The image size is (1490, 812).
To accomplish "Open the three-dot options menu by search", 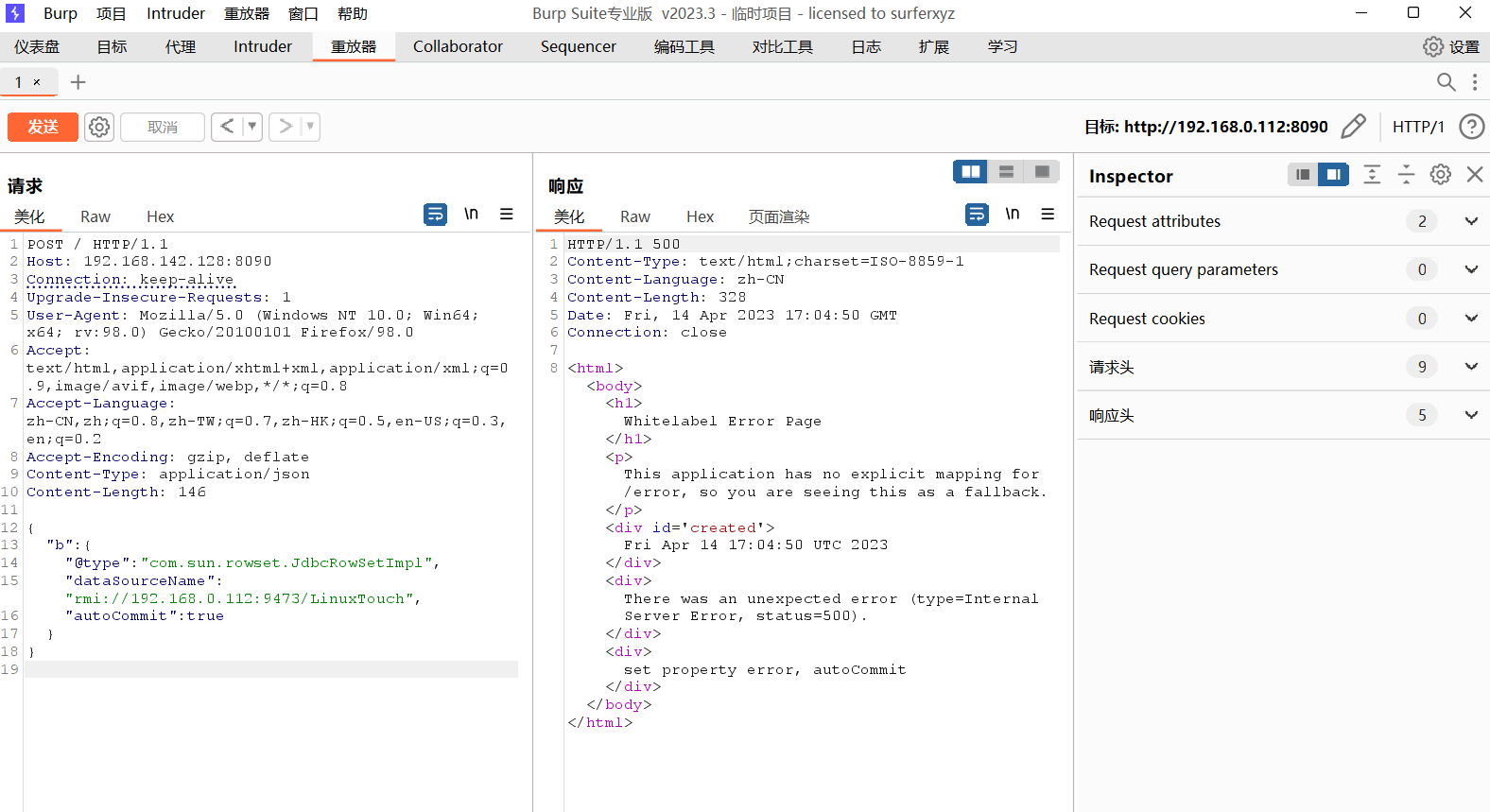I will (x=1475, y=82).
